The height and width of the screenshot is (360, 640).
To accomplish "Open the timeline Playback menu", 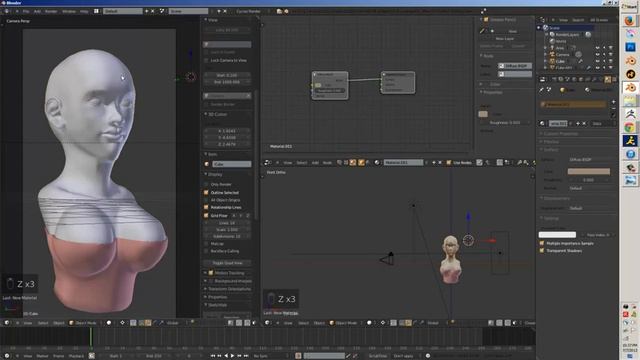I will pos(76,356).
